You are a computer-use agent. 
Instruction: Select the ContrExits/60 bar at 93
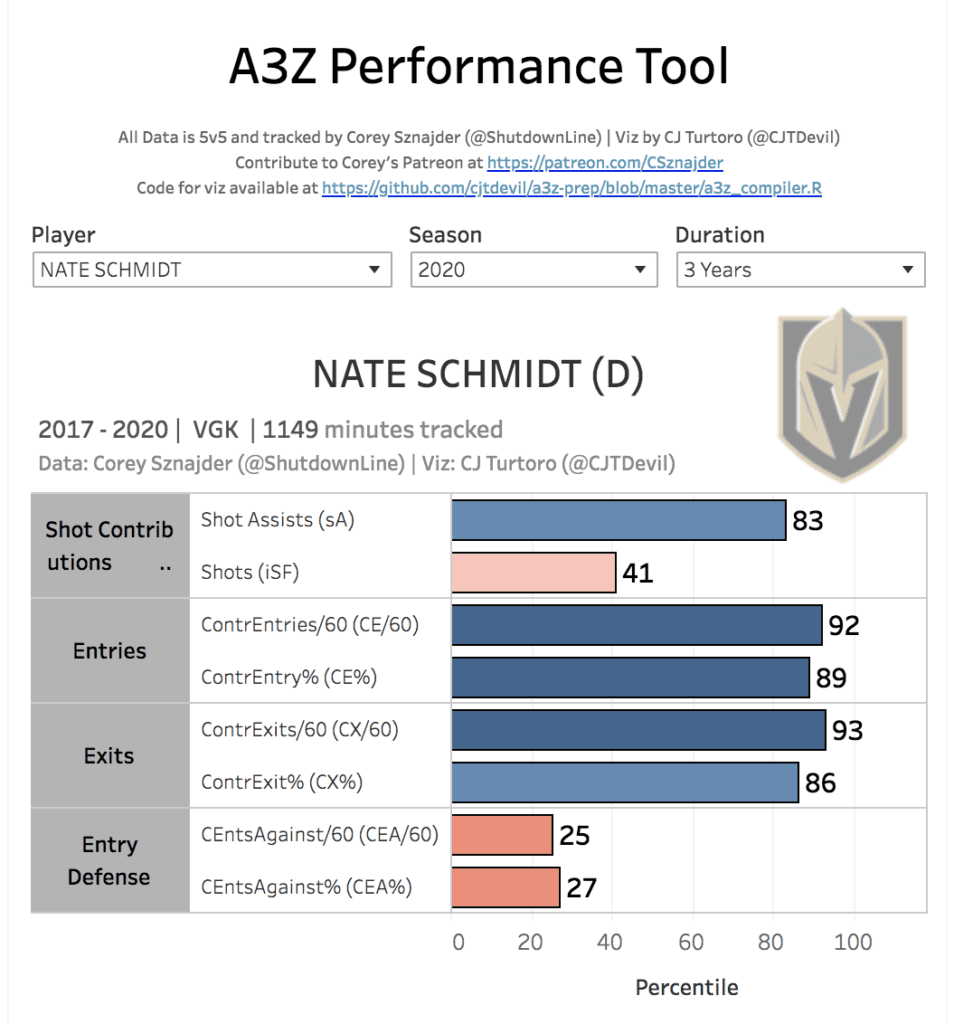[638, 730]
